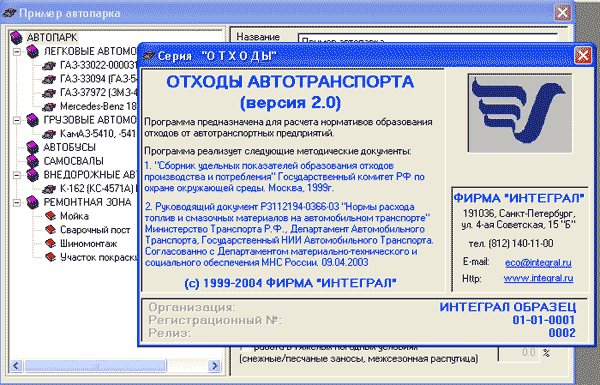
Task: Click the truck icon beside КамАЗ-5410
Action: 49,134
